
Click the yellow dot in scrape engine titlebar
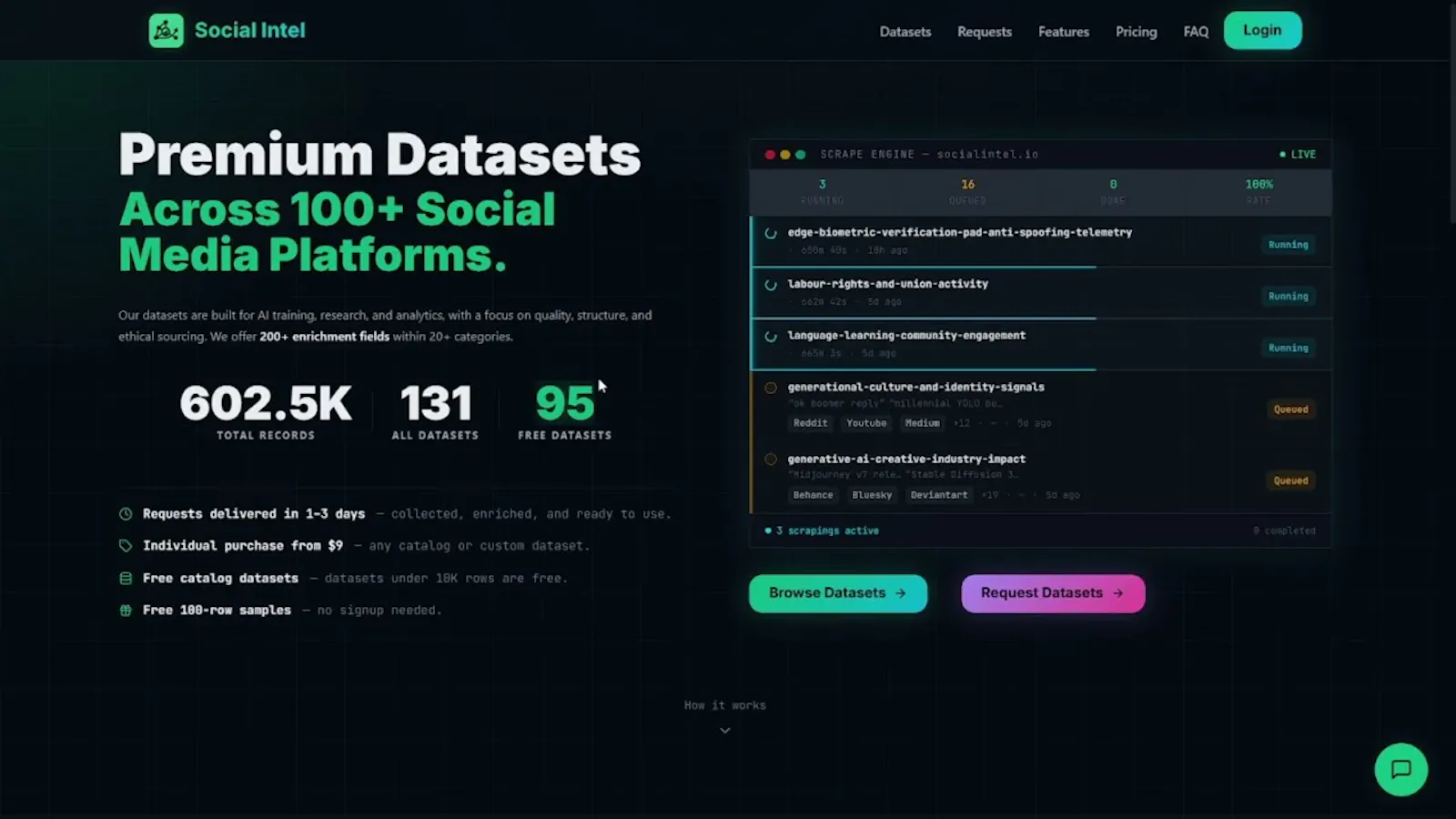pyautogui.click(x=785, y=155)
